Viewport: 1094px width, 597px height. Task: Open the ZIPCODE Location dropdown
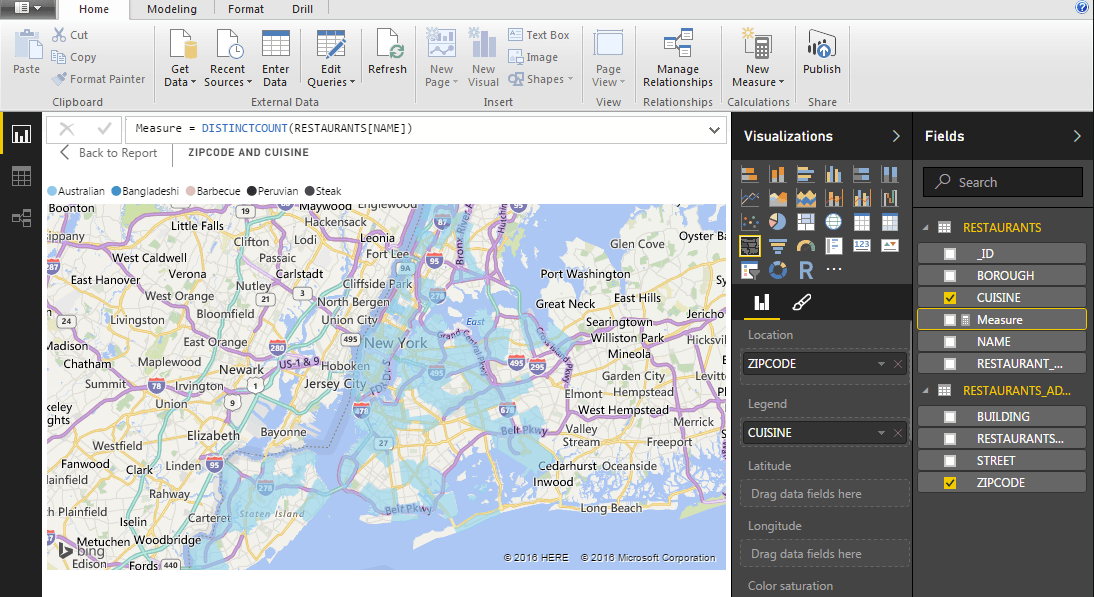pos(882,363)
